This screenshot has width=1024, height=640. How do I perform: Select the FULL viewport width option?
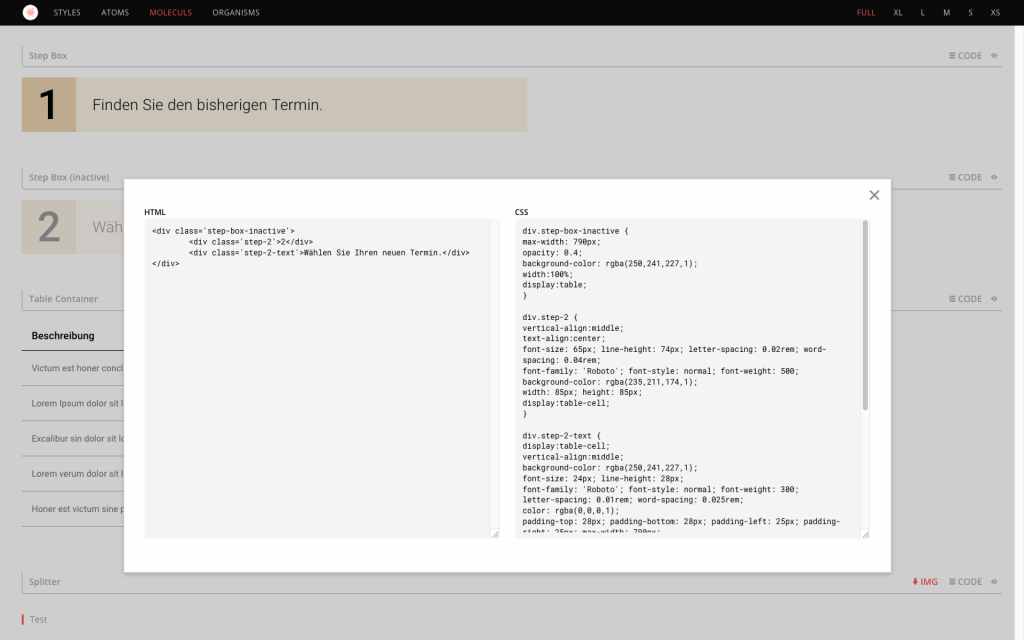click(x=865, y=12)
